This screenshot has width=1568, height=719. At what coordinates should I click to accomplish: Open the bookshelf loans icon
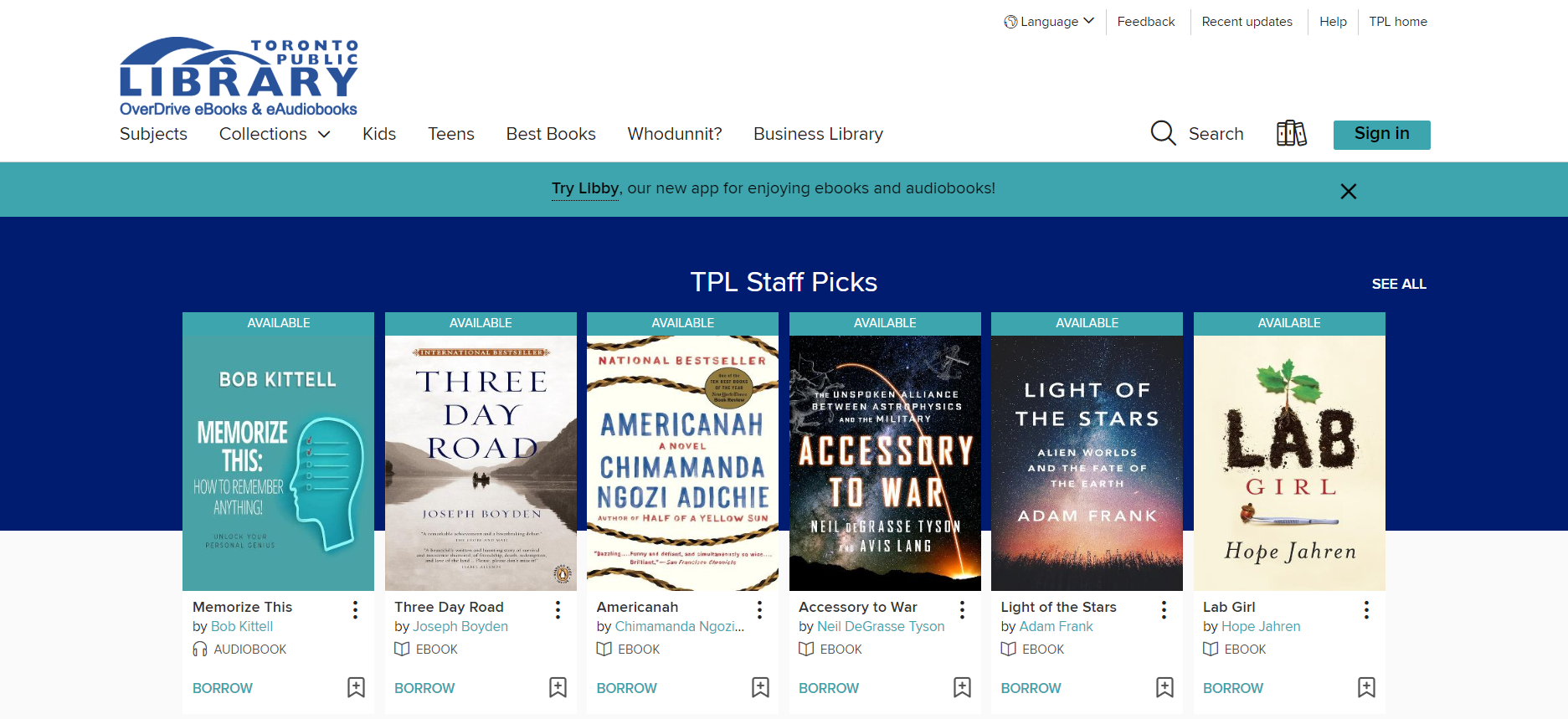1291,133
